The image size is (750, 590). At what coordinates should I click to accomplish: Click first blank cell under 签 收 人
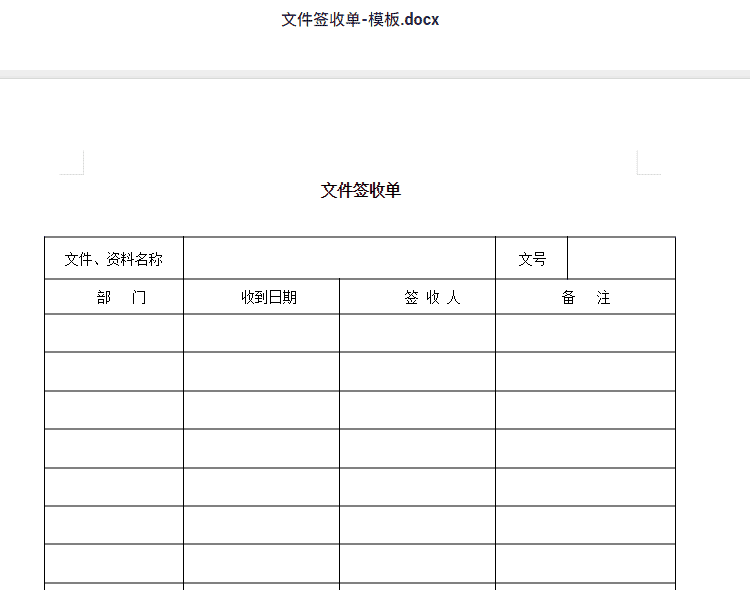click(418, 333)
